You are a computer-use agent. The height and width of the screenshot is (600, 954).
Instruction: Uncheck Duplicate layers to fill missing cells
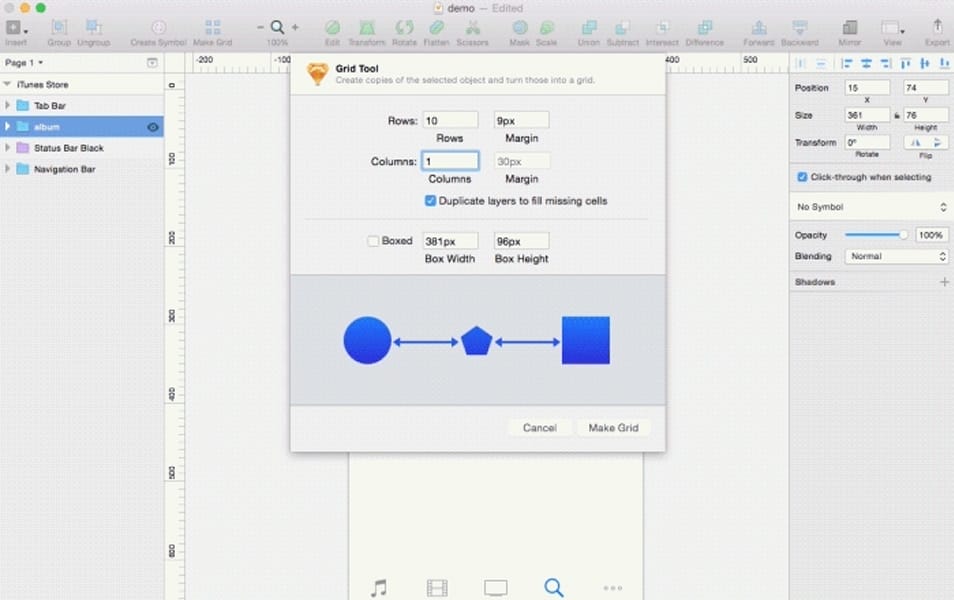point(430,200)
